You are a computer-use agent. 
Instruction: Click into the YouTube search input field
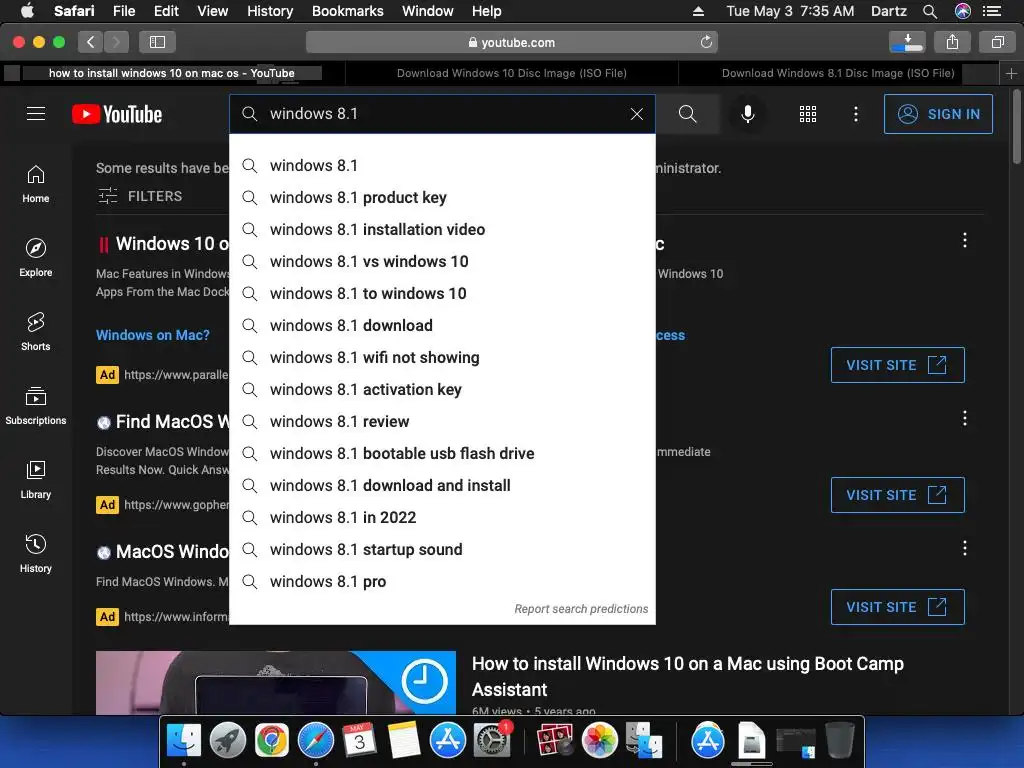[x=444, y=114]
